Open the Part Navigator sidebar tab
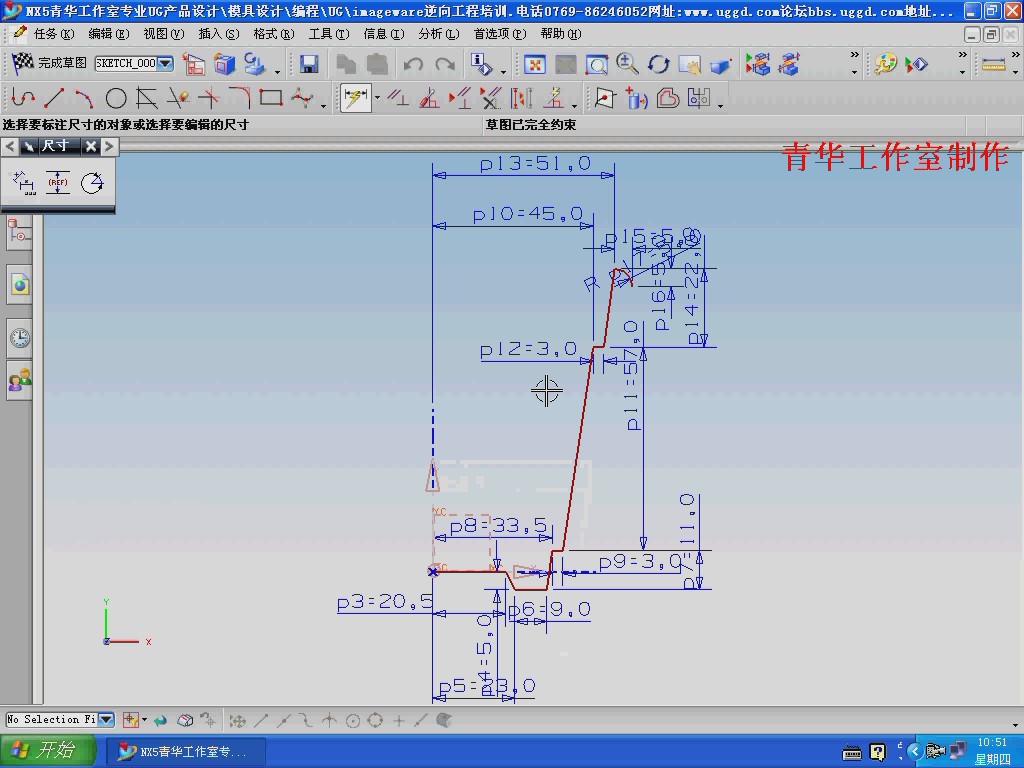Viewport: 1024px width, 768px height. click(19, 234)
